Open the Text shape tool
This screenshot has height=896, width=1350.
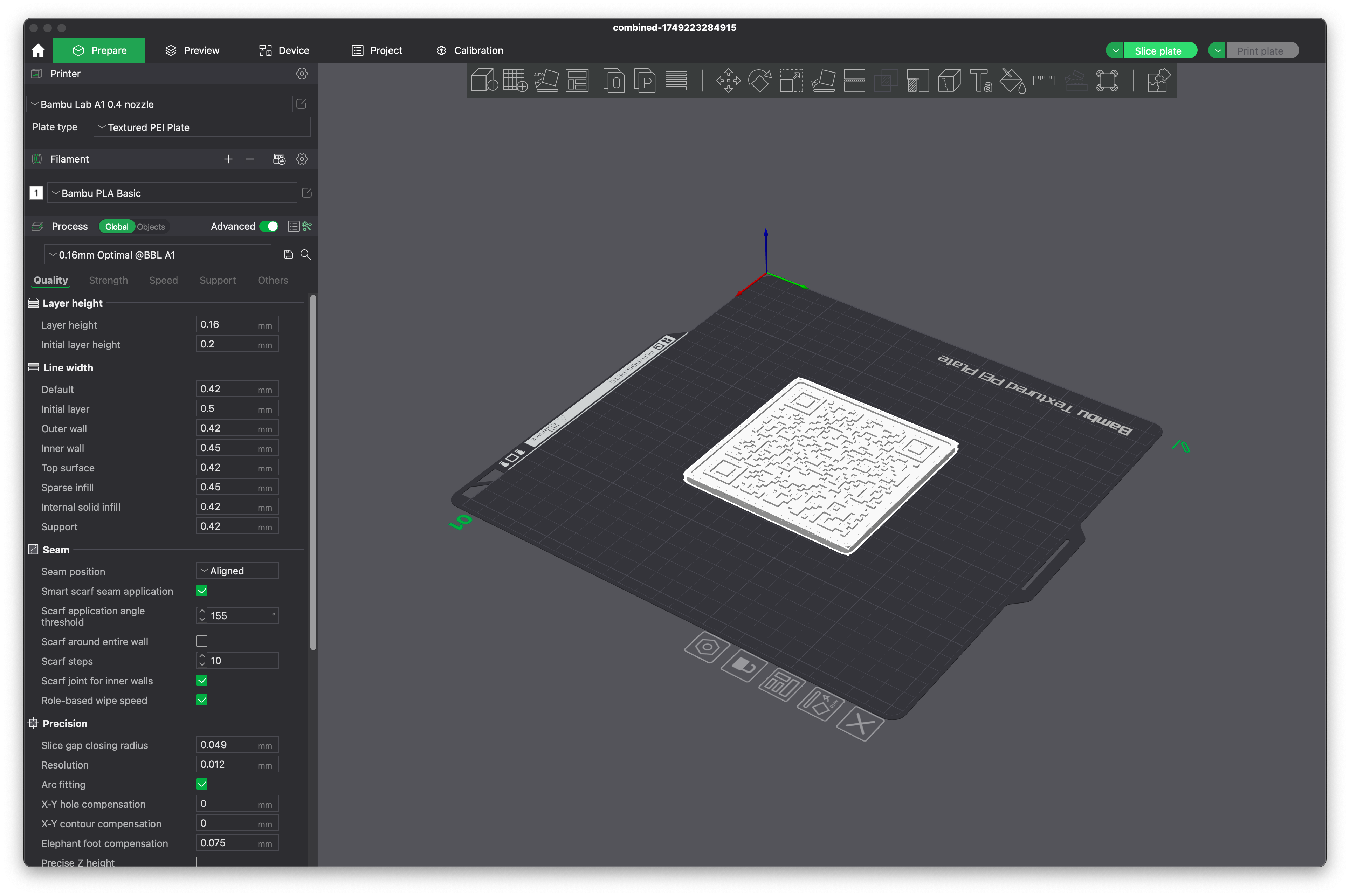click(x=981, y=81)
